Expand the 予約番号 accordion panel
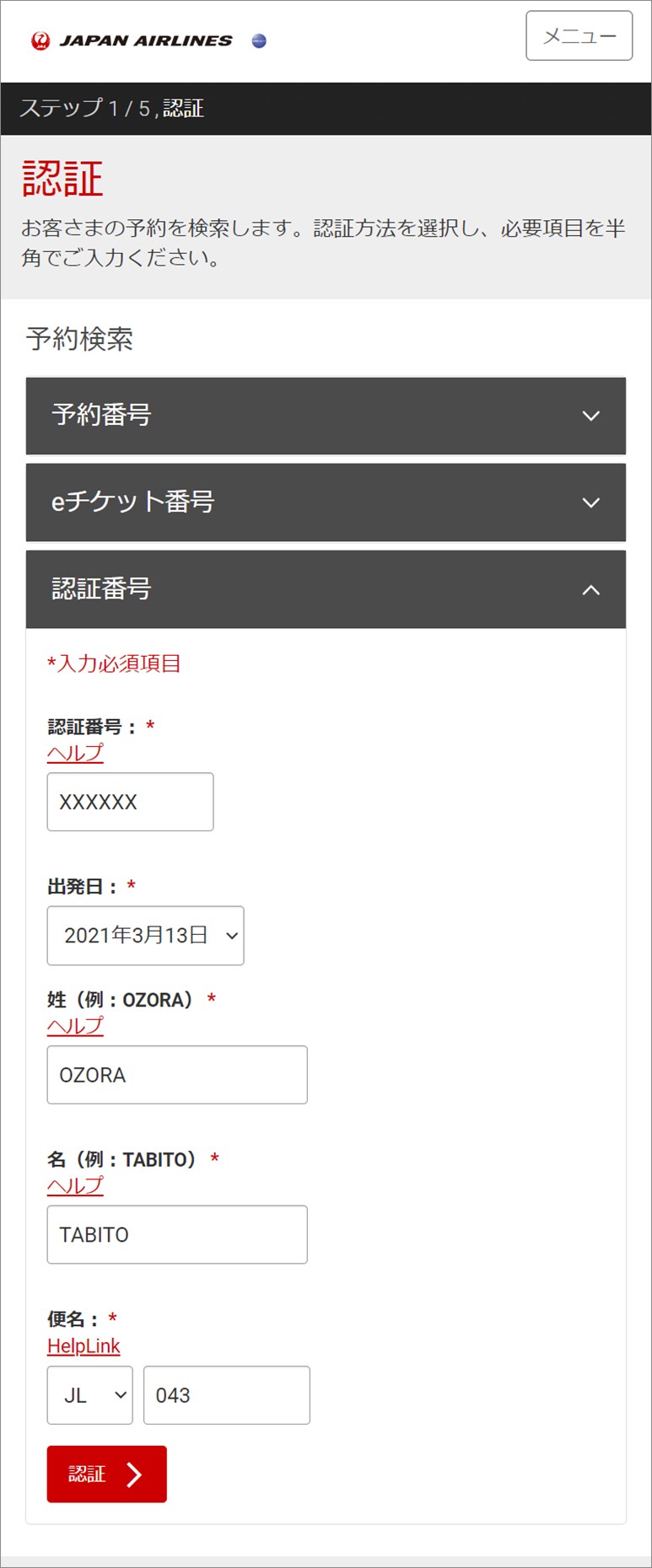The image size is (652, 1568). (x=326, y=416)
